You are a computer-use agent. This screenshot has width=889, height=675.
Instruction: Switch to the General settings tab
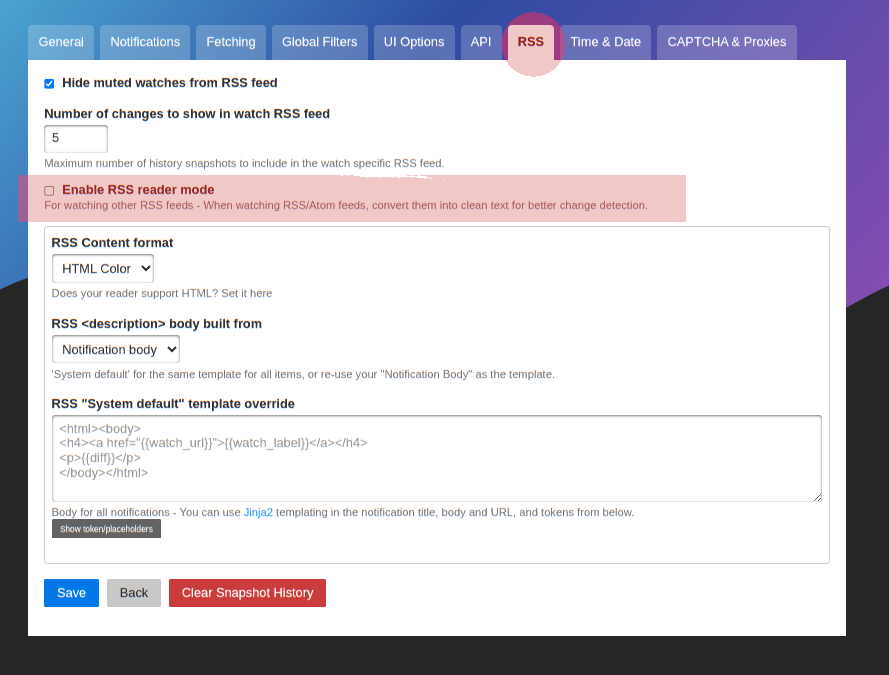coord(61,41)
